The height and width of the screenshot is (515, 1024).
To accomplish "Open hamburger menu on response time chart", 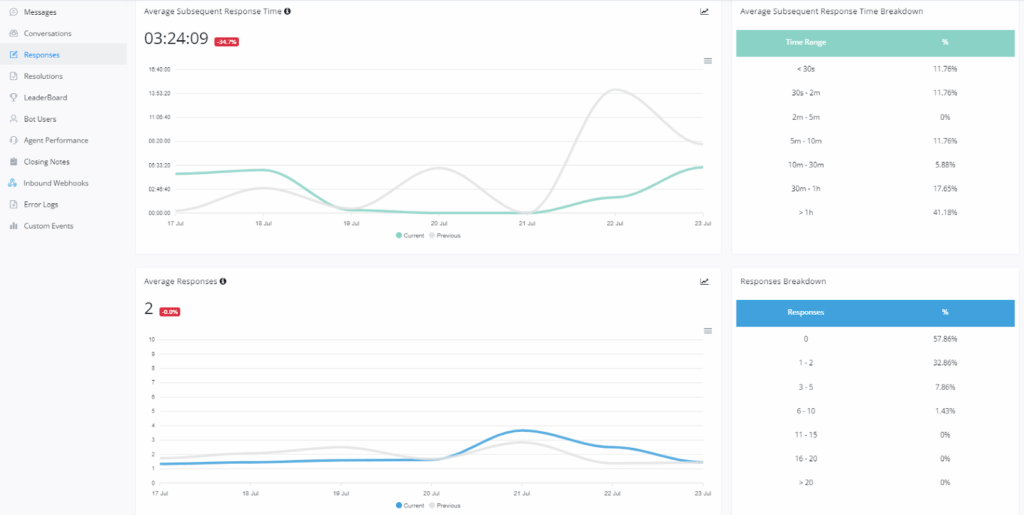I will [708, 61].
